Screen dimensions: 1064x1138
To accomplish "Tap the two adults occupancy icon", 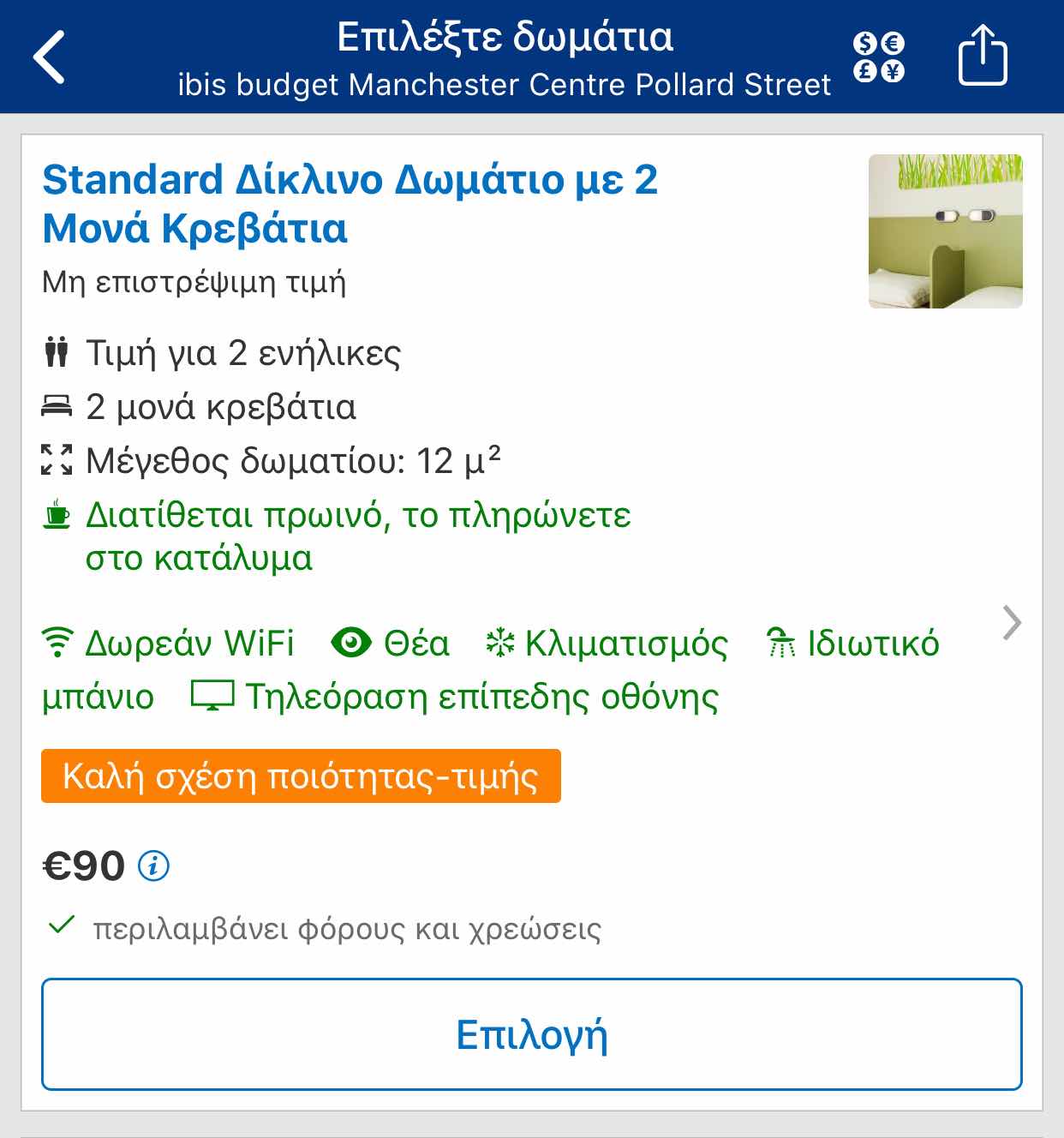I will click(57, 352).
